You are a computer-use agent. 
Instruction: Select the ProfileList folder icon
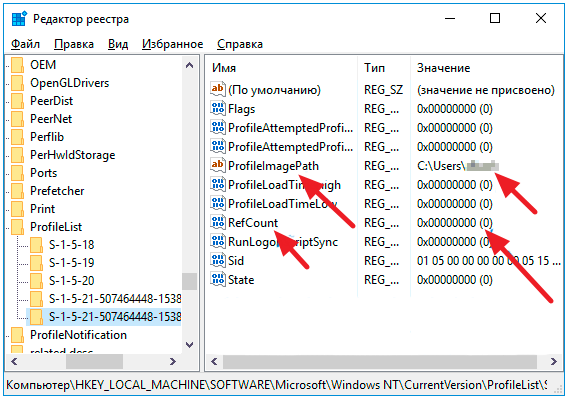17,227
